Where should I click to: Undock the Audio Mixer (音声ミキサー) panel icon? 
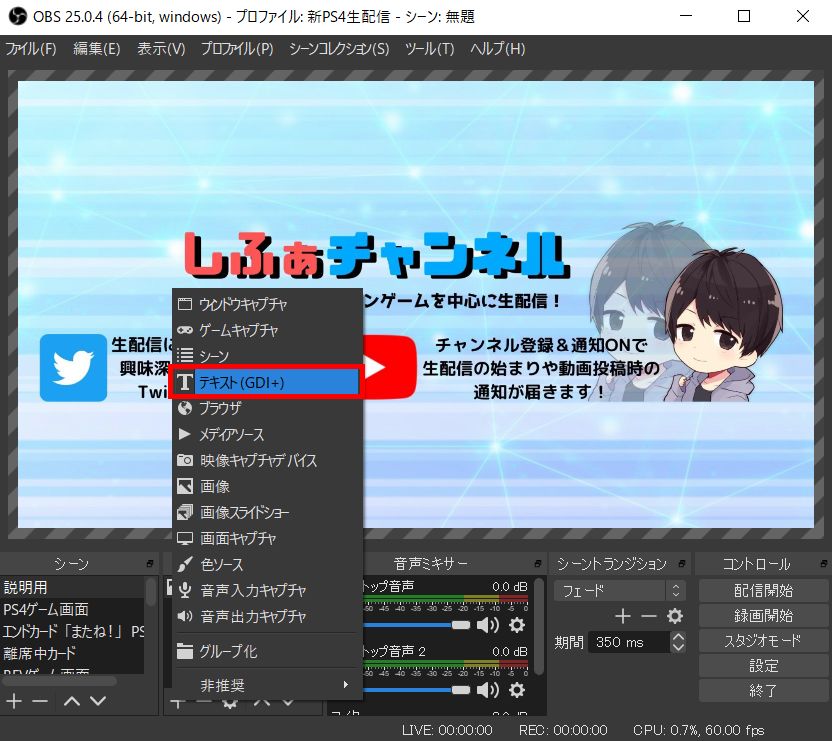point(538,563)
